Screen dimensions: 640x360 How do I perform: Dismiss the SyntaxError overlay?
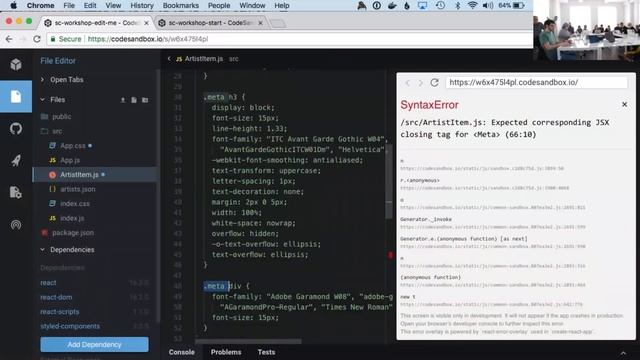tap(624, 104)
